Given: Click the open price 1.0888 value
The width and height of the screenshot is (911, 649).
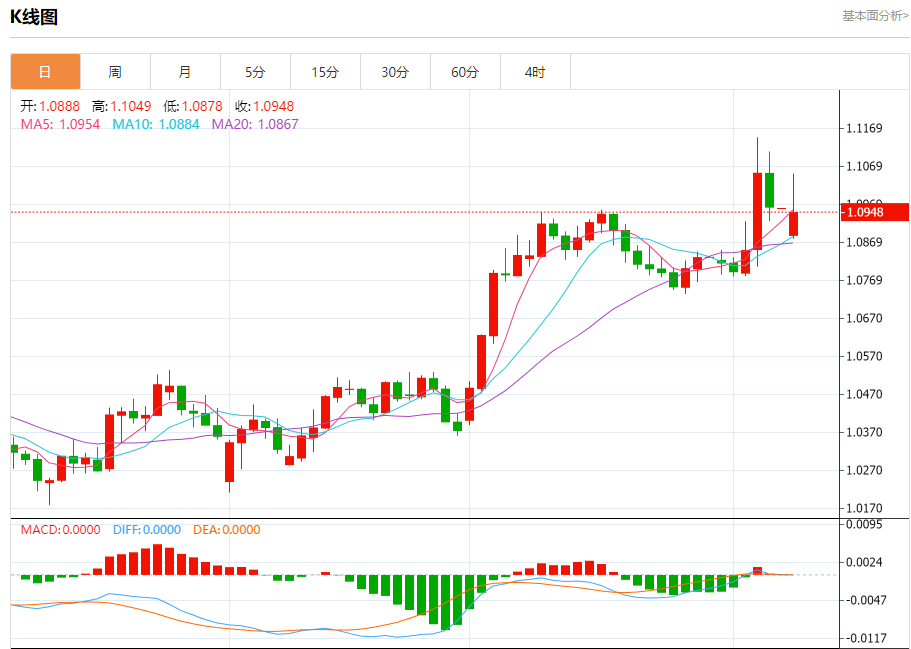Looking at the screenshot, I should (59, 106).
